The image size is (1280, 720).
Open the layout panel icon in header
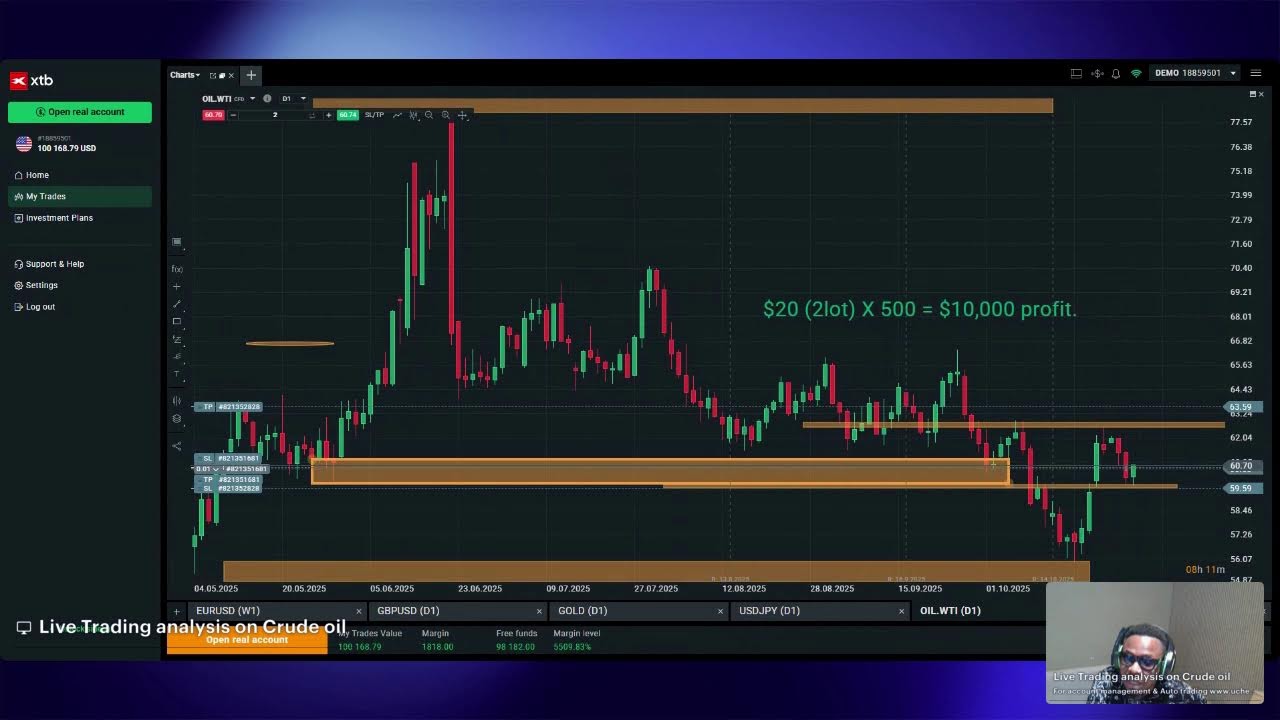(1076, 73)
